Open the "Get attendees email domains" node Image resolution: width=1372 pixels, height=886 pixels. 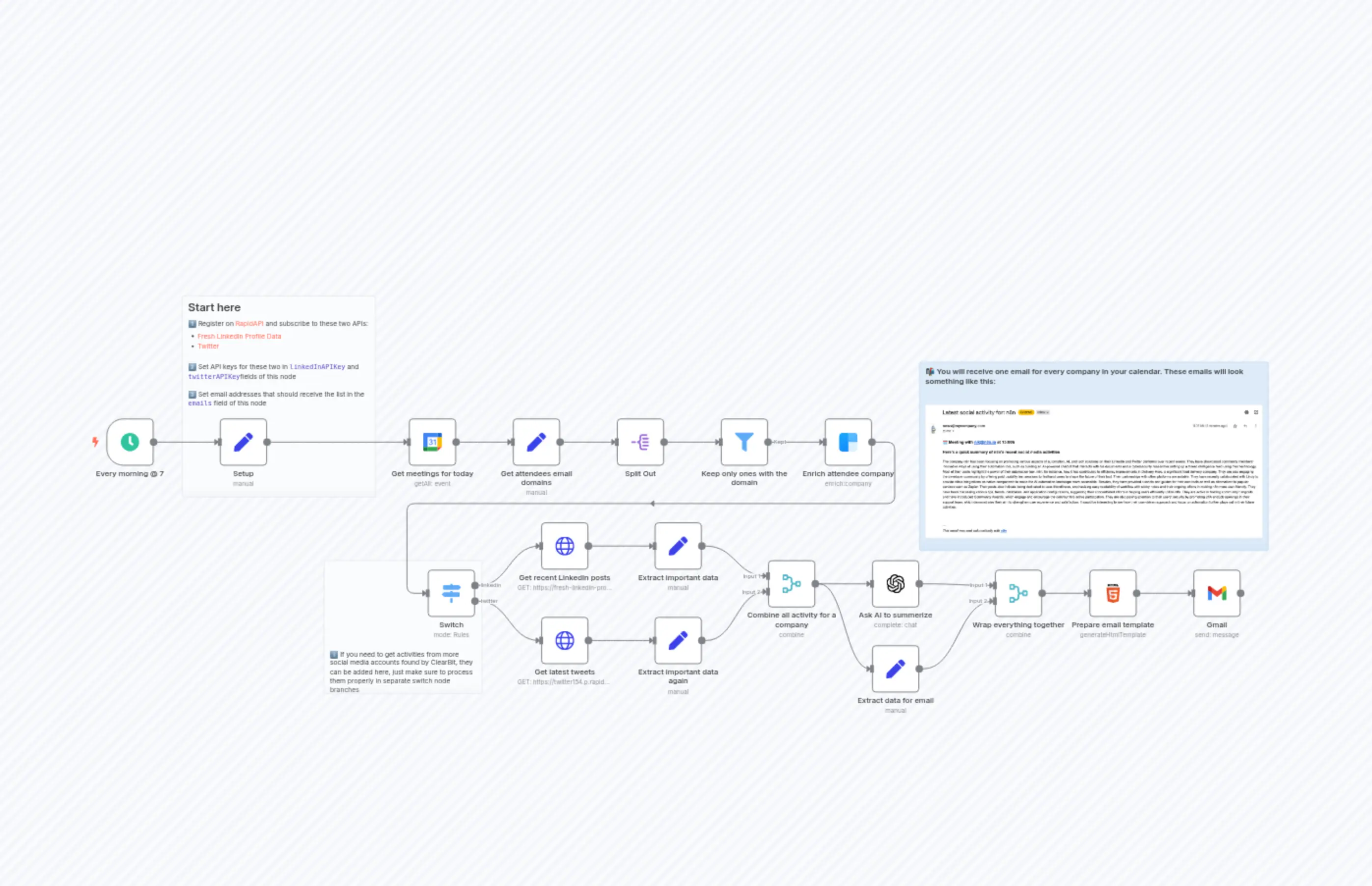coord(536,442)
